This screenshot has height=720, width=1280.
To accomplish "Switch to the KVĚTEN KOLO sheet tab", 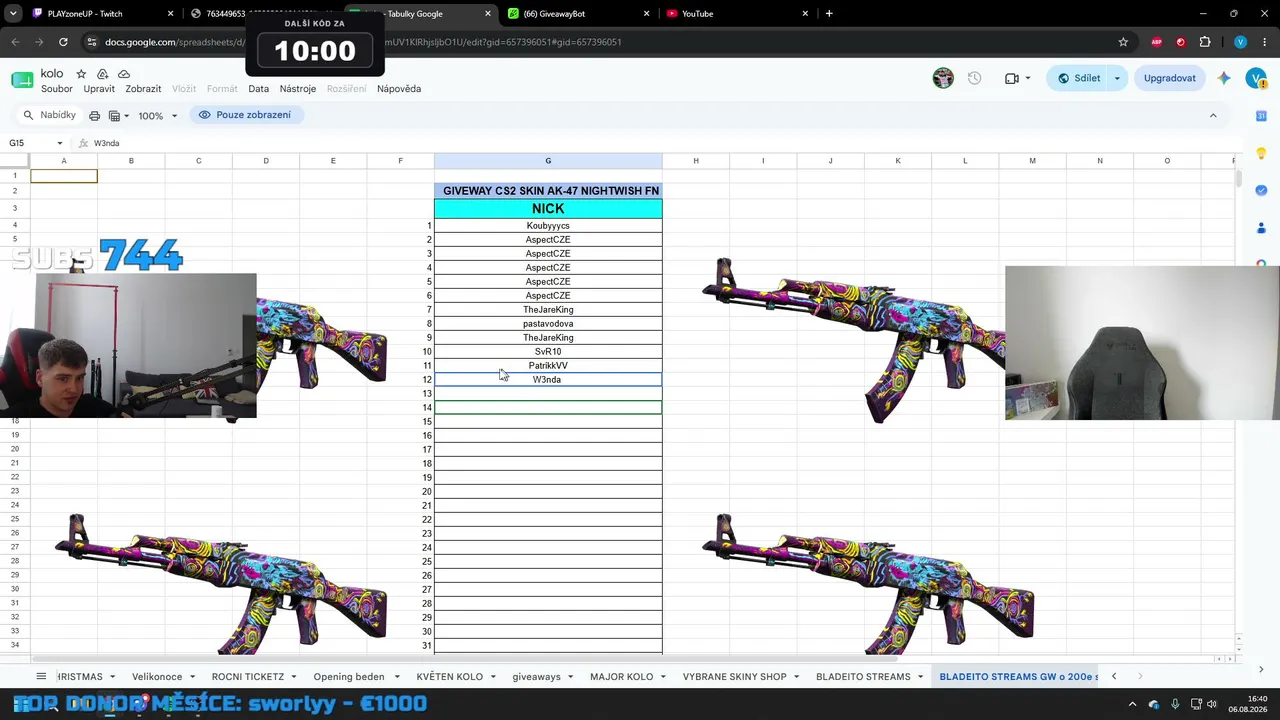I will pyautogui.click(x=450, y=677).
